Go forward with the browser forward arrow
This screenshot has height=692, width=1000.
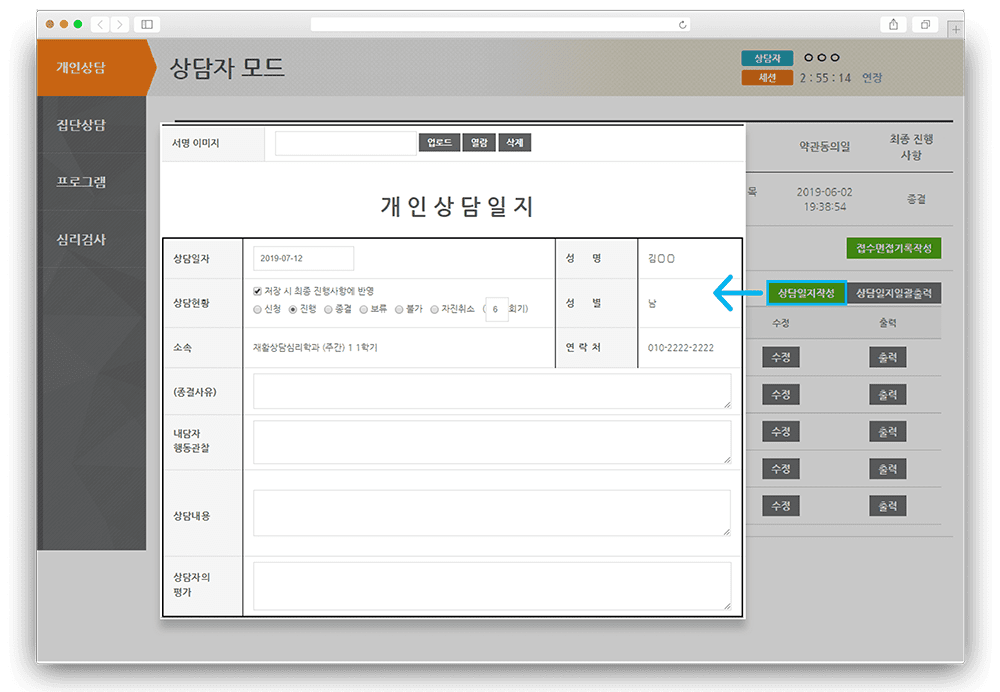119,24
